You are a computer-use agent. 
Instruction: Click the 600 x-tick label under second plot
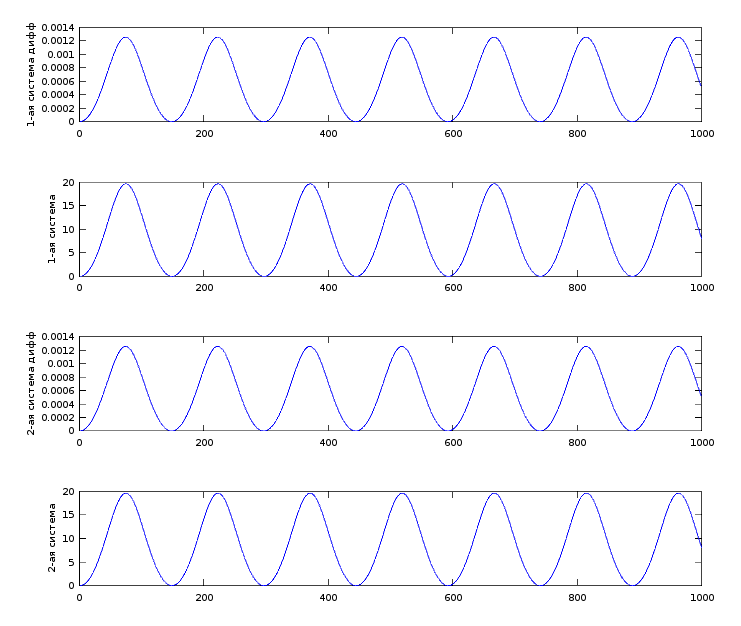tap(453, 288)
